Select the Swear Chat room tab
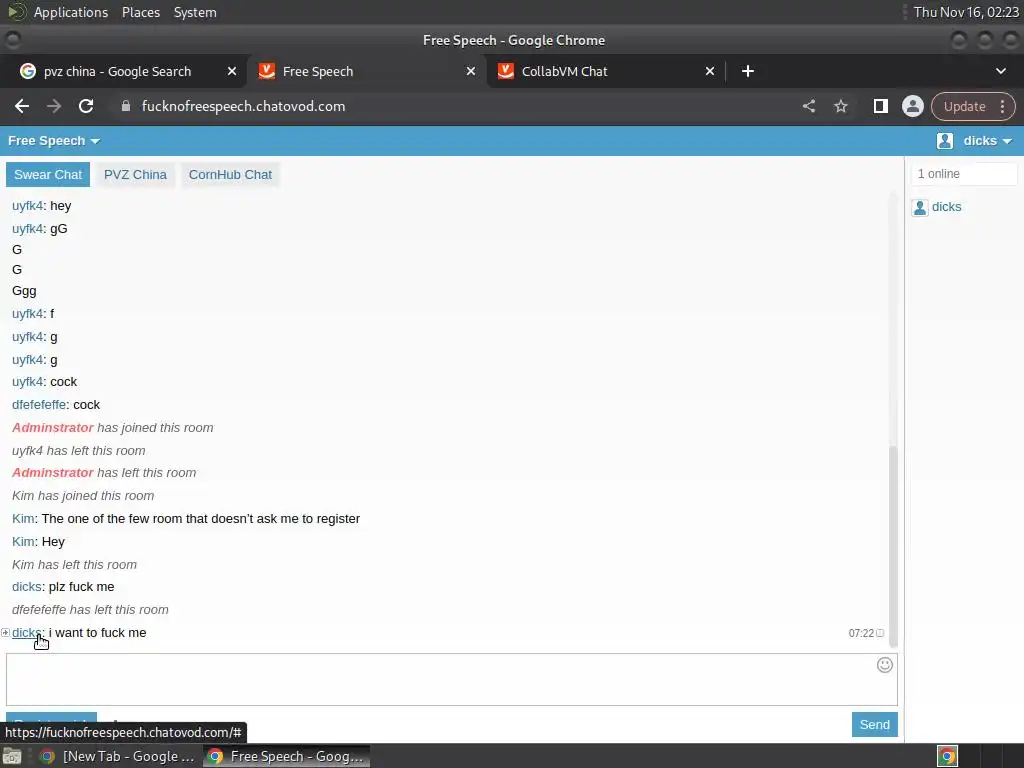Screen dimensions: 1024x768 coord(48,175)
